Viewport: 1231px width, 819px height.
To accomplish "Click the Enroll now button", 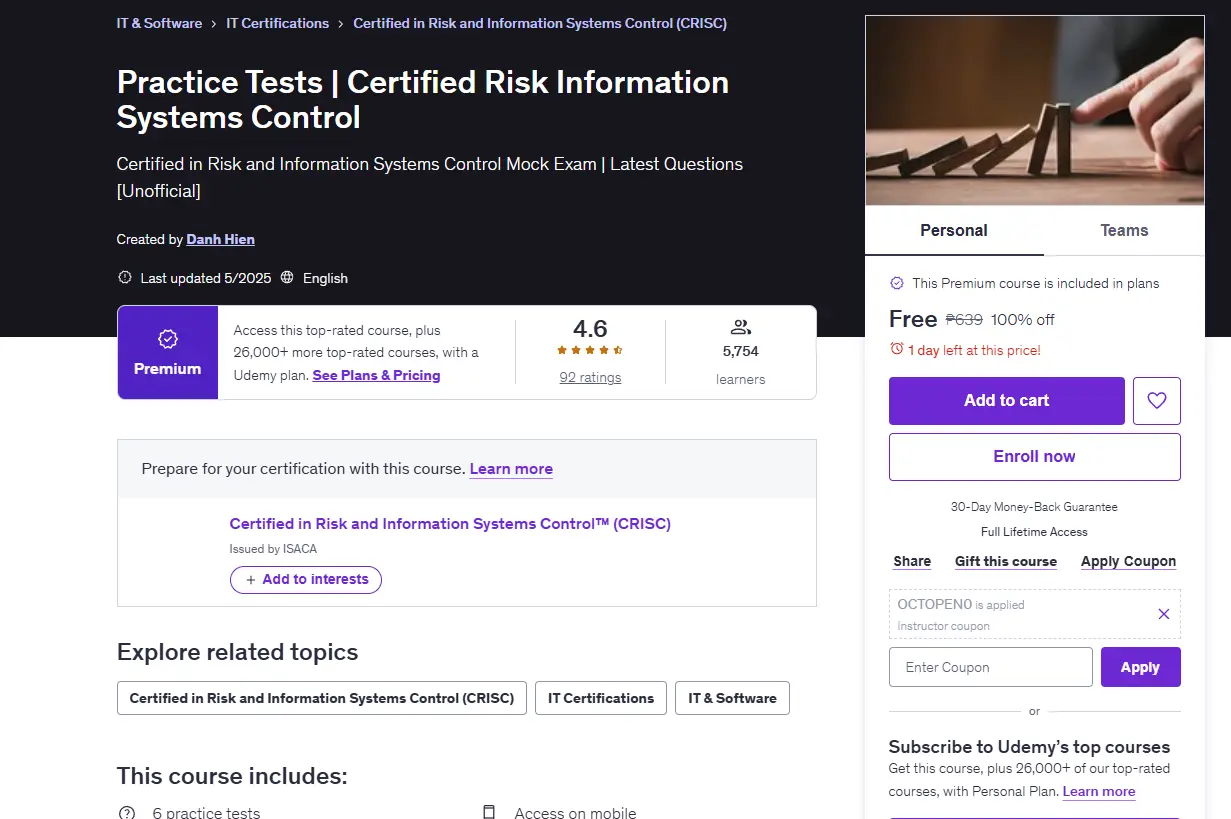I will pyautogui.click(x=1035, y=457).
